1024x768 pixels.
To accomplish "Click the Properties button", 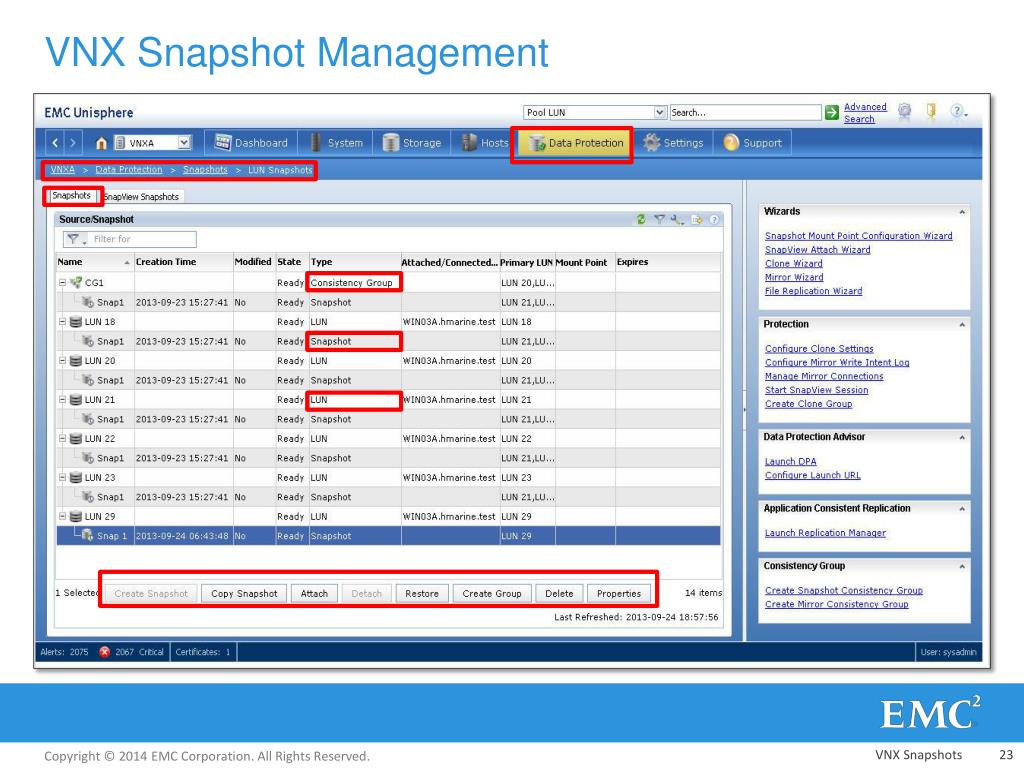I will coord(618,594).
